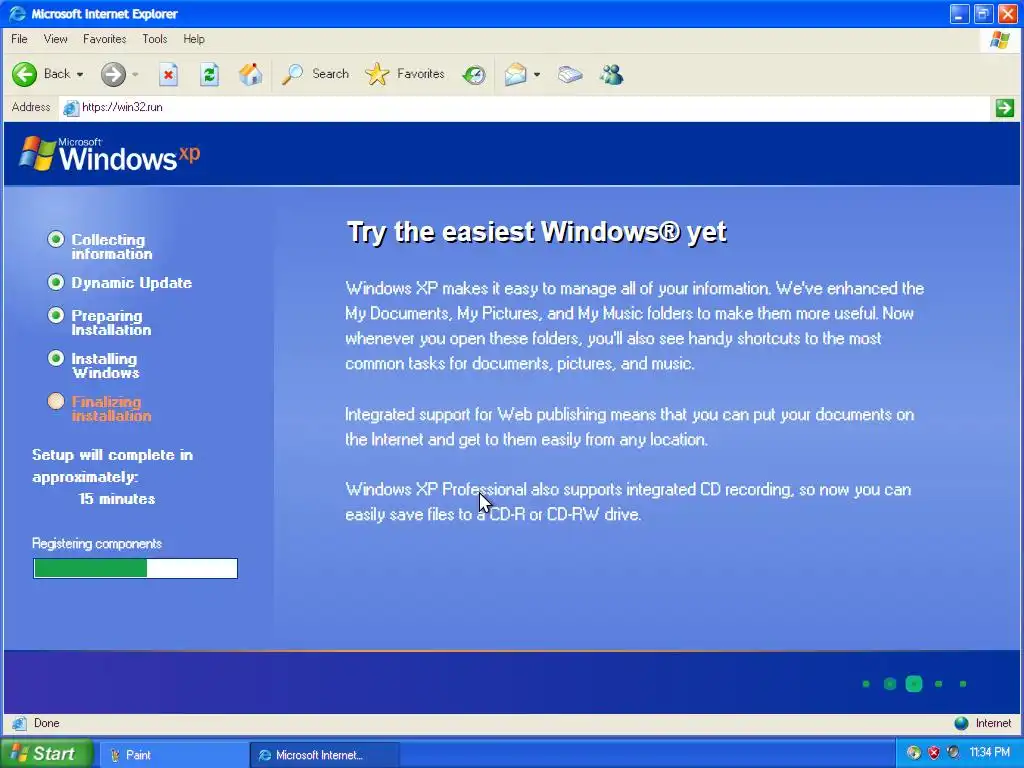Viewport: 1024px width, 768px height.
Task: Click the Forward arrow icon
Action: click(113, 74)
